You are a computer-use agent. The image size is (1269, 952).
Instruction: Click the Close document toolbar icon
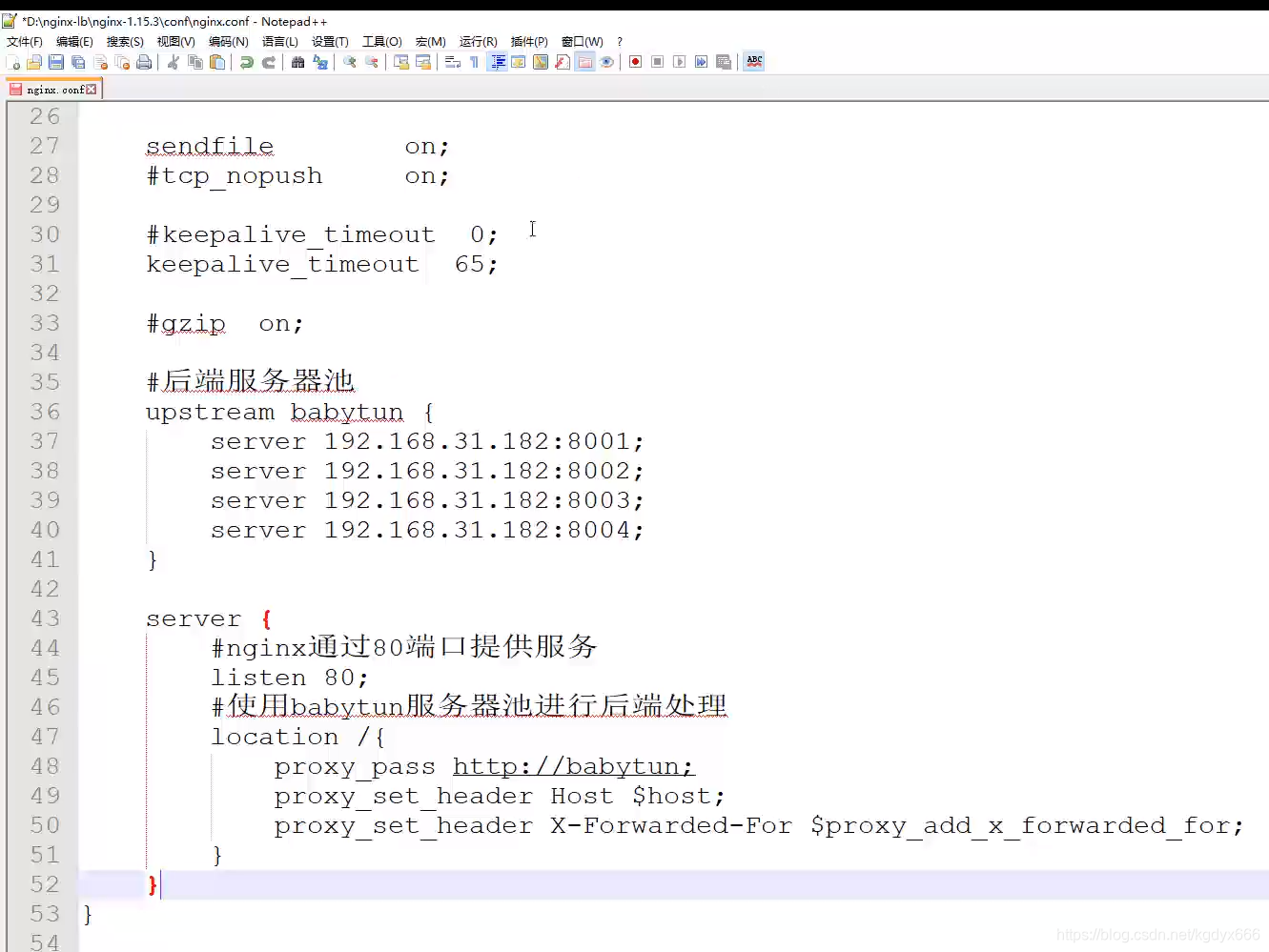[x=100, y=62]
